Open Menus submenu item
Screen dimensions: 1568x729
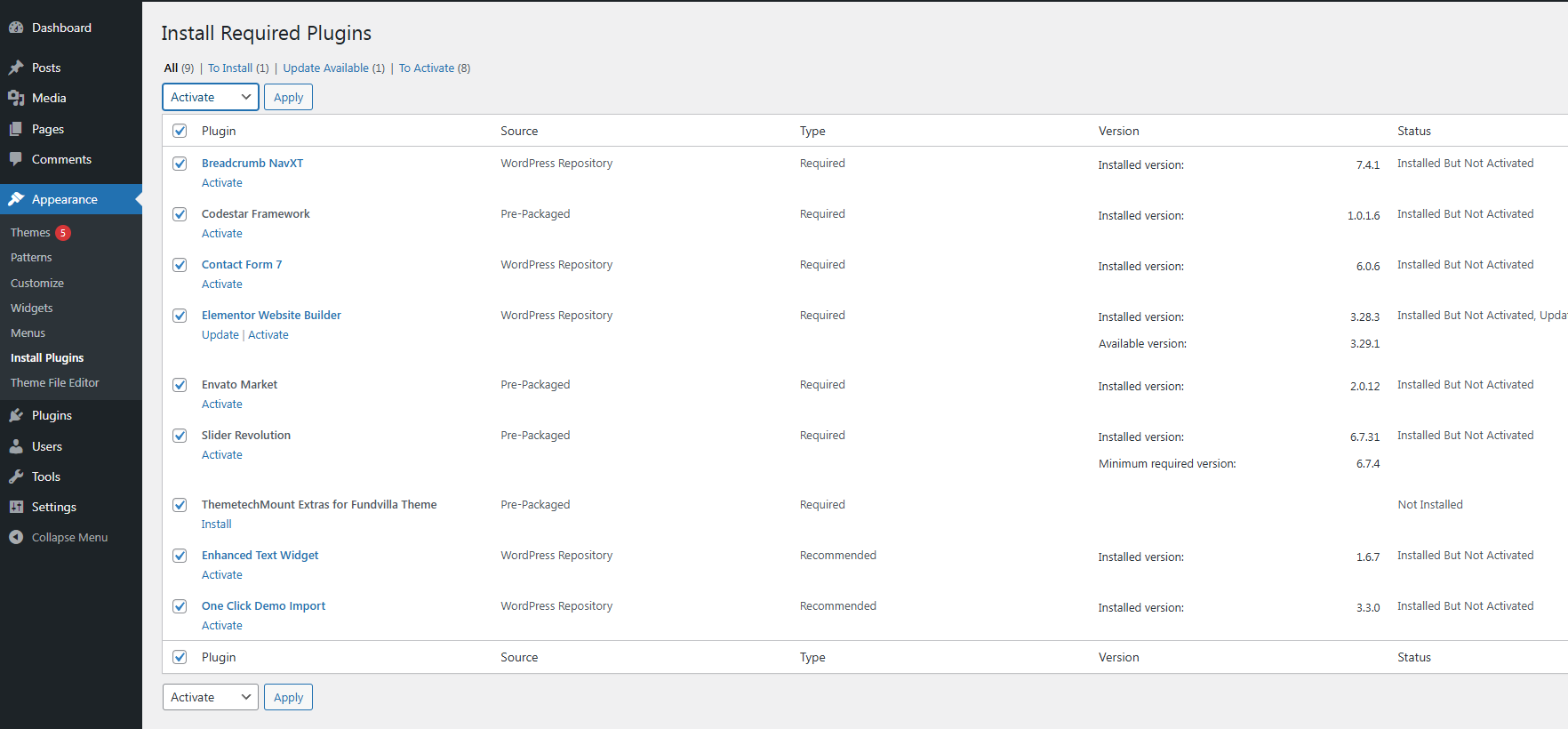point(28,332)
